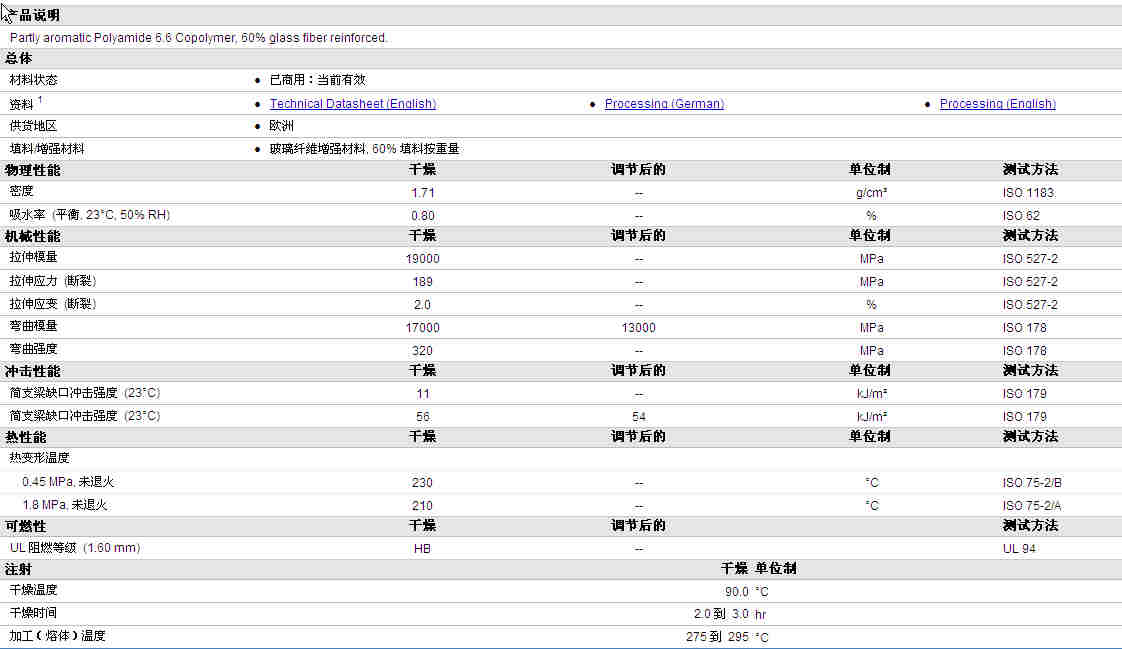Select the 物理性能 section heading
The height and width of the screenshot is (649, 1122).
click(32, 170)
